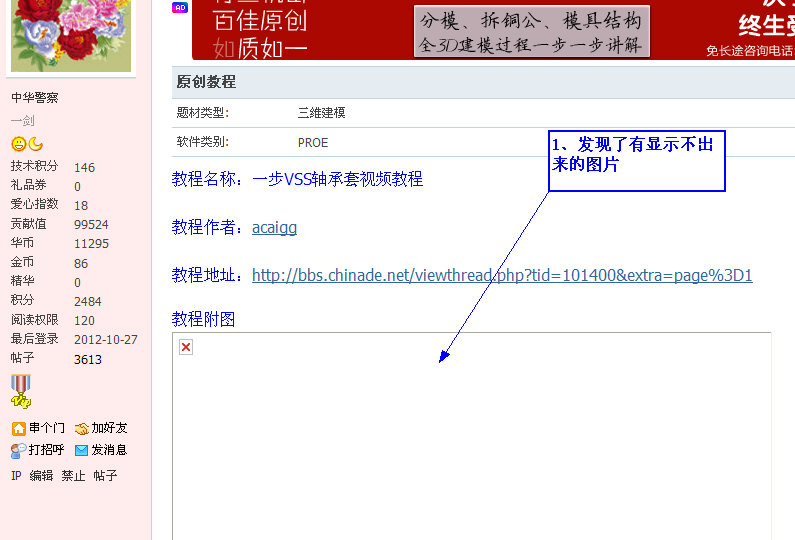Add user as friend via 加好友

(x=109, y=428)
